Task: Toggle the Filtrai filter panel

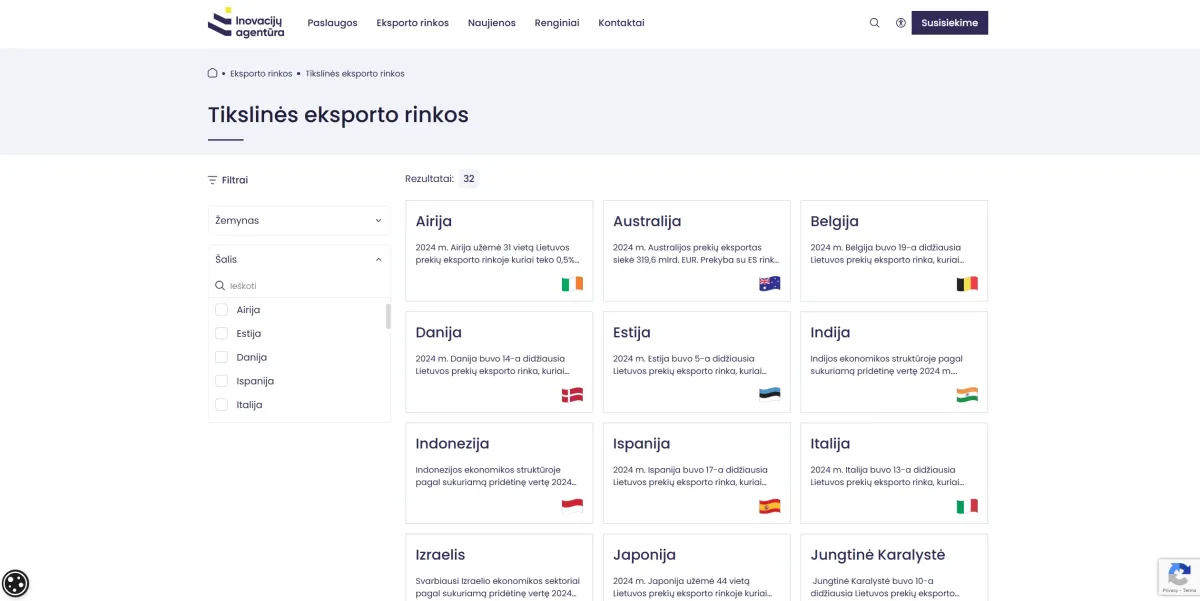Action: coord(228,180)
